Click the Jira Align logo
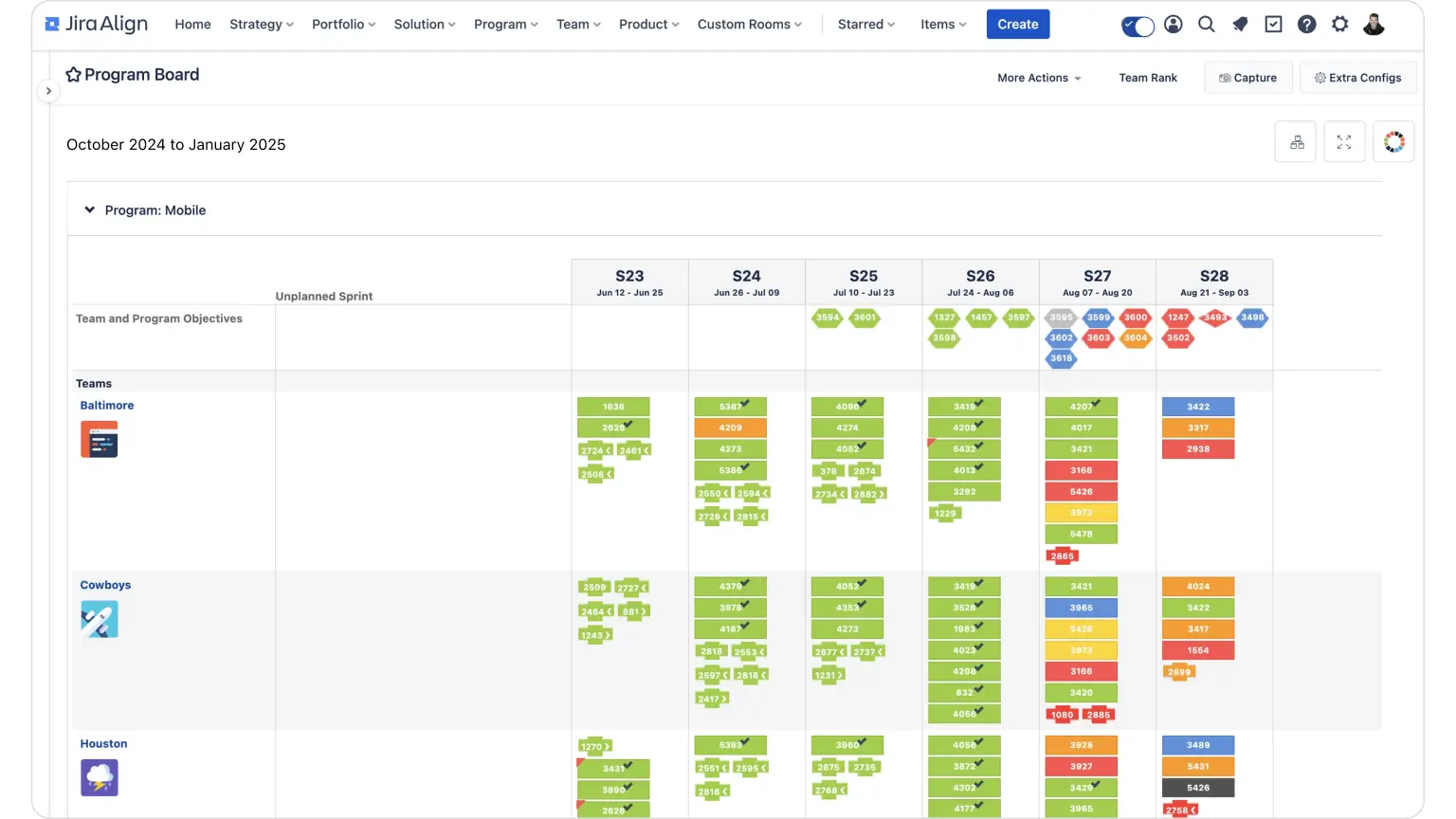Image resolution: width=1456 pixels, height=819 pixels. click(x=95, y=23)
